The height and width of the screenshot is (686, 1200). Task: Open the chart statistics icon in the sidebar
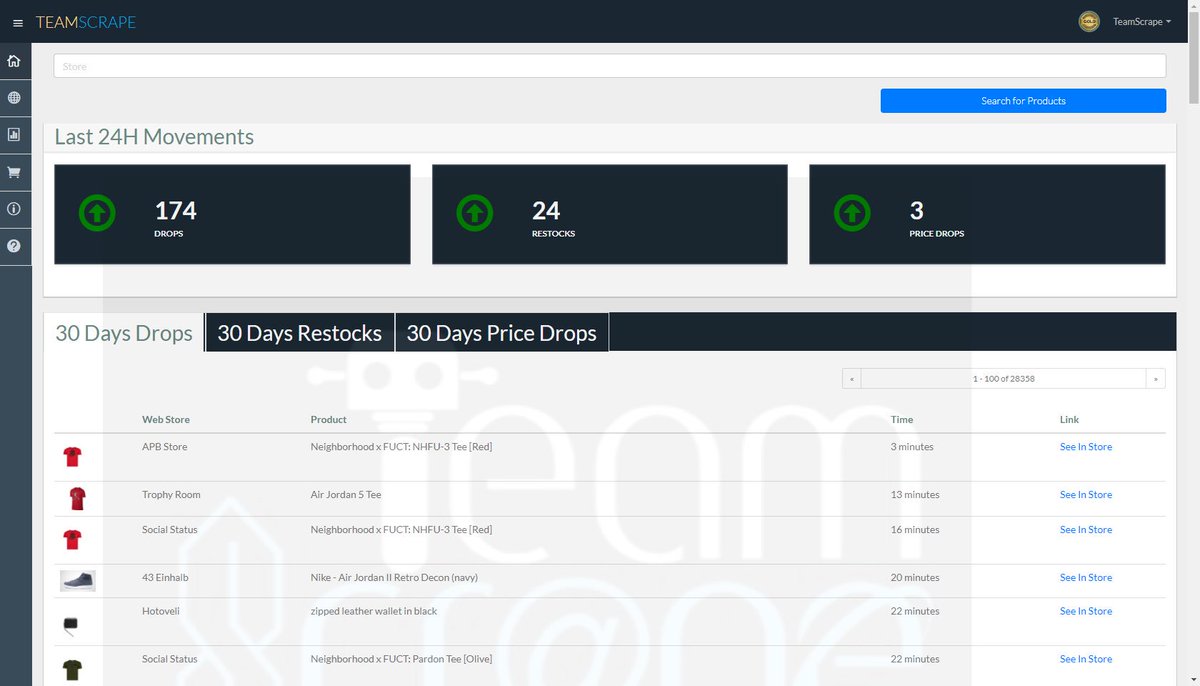(14, 135)
